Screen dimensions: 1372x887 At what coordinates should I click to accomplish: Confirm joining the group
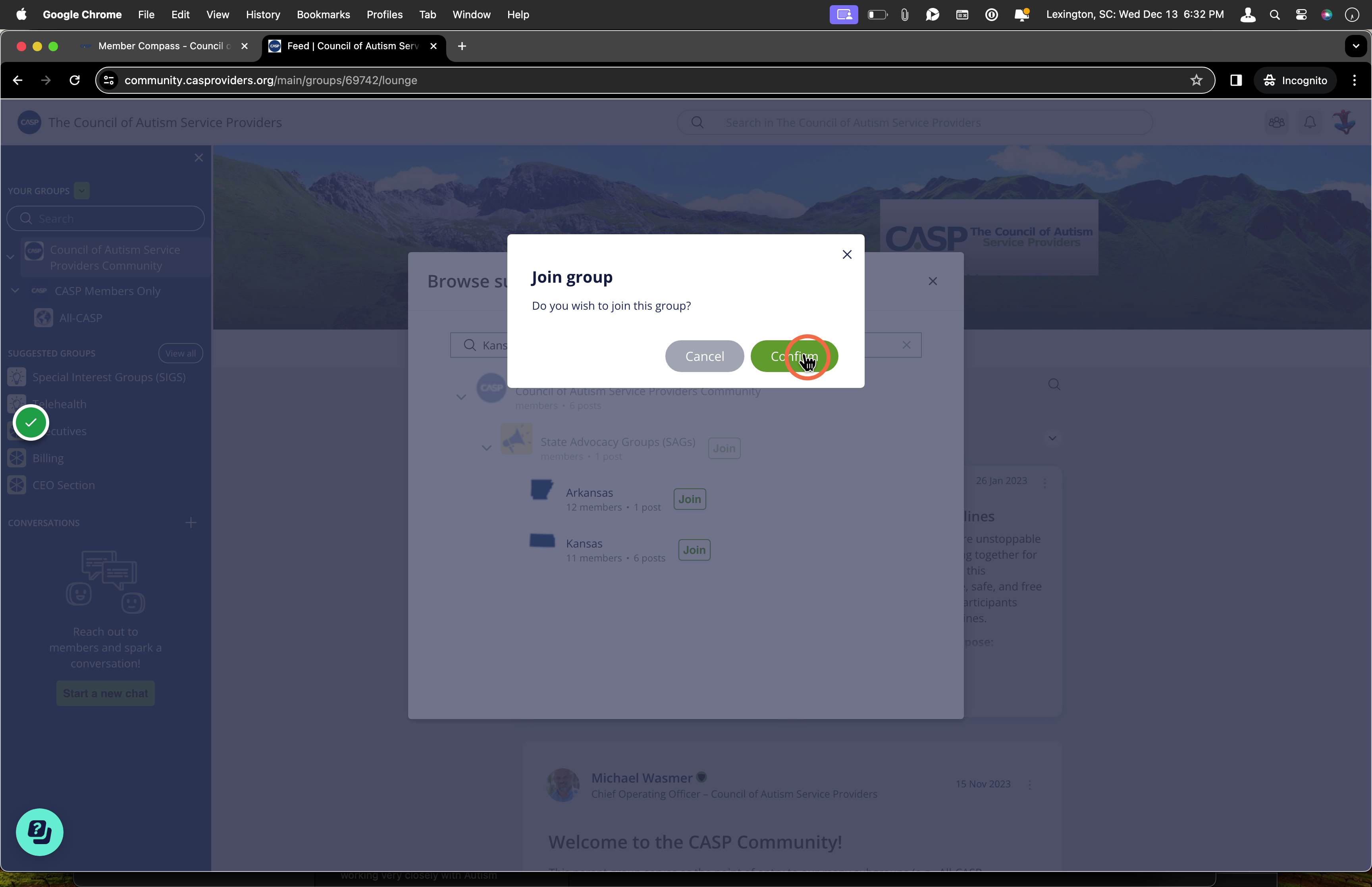click(x=794, y=356)
